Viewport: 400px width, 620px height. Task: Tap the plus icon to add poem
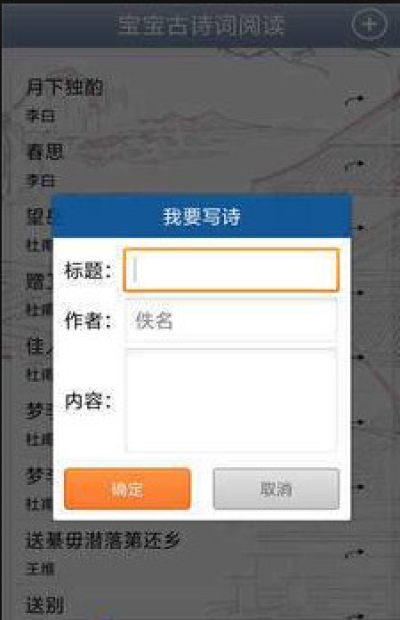[x=369, y=25]
